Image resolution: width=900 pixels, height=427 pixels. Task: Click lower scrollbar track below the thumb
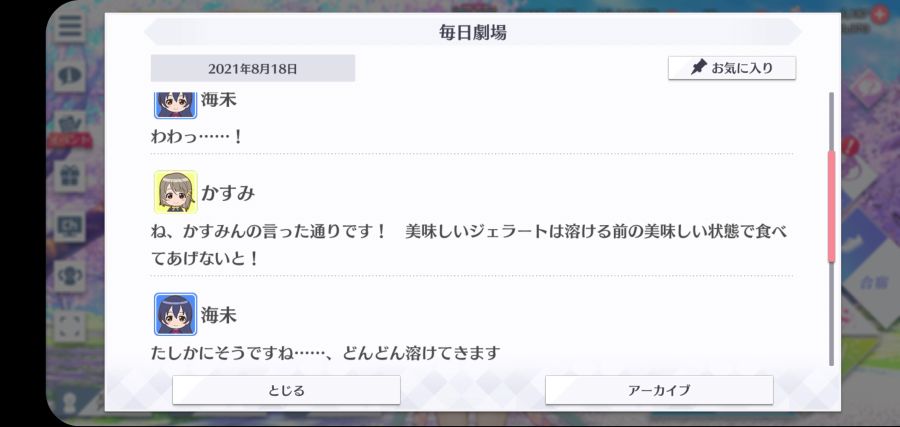click(x=831, y=314)
